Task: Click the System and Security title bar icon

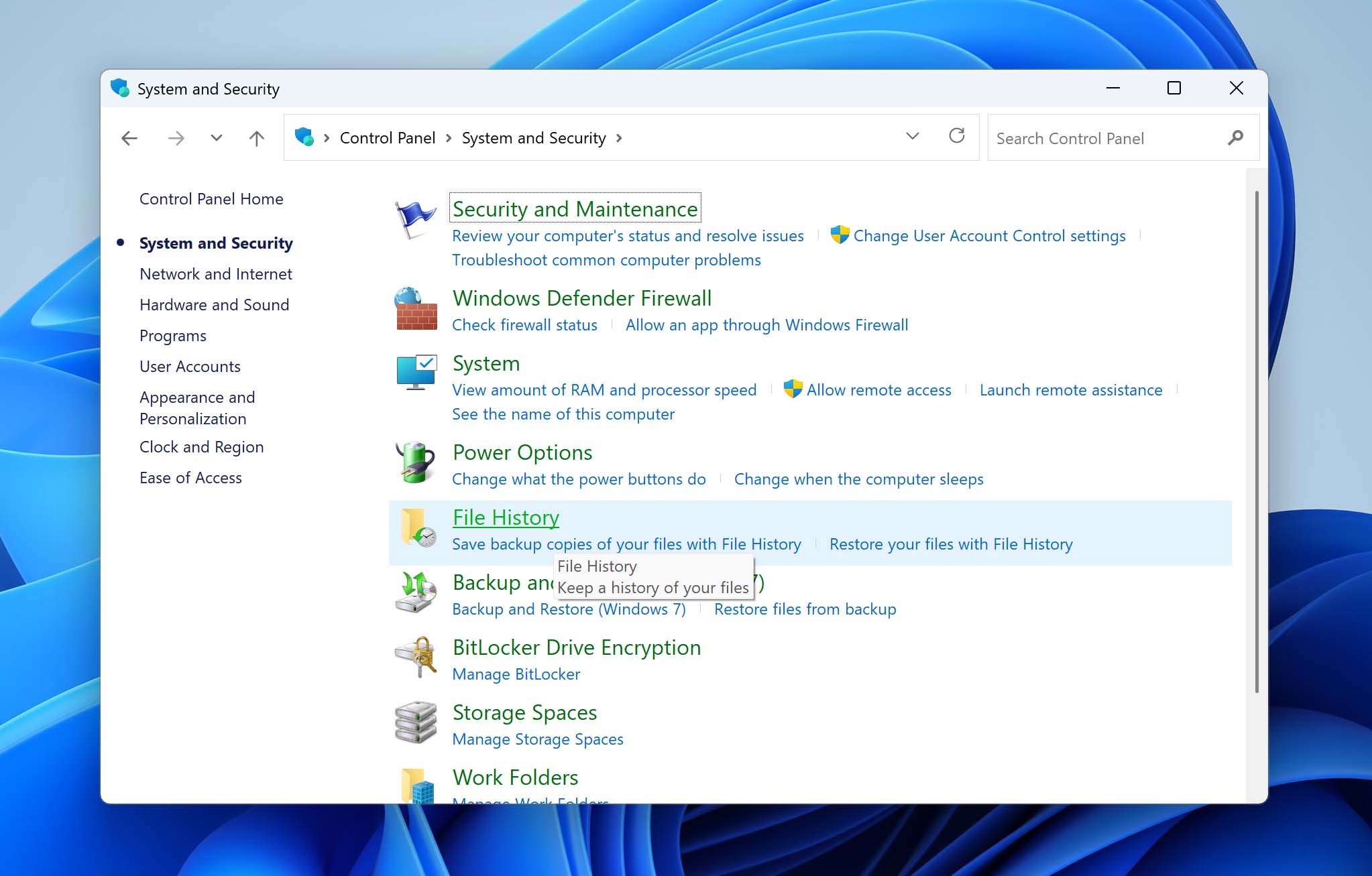Action: click(120, 88)
